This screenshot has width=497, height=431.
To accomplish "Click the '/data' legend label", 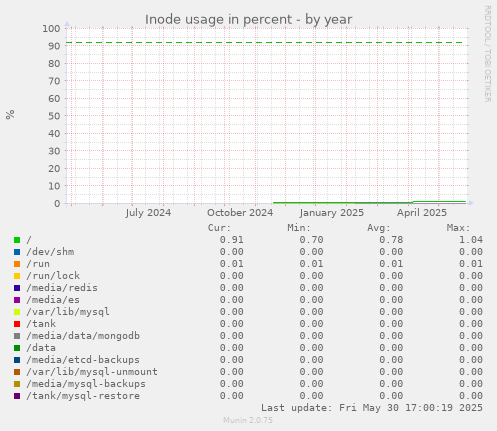I will pyautogui.click(x=41, y=348).
